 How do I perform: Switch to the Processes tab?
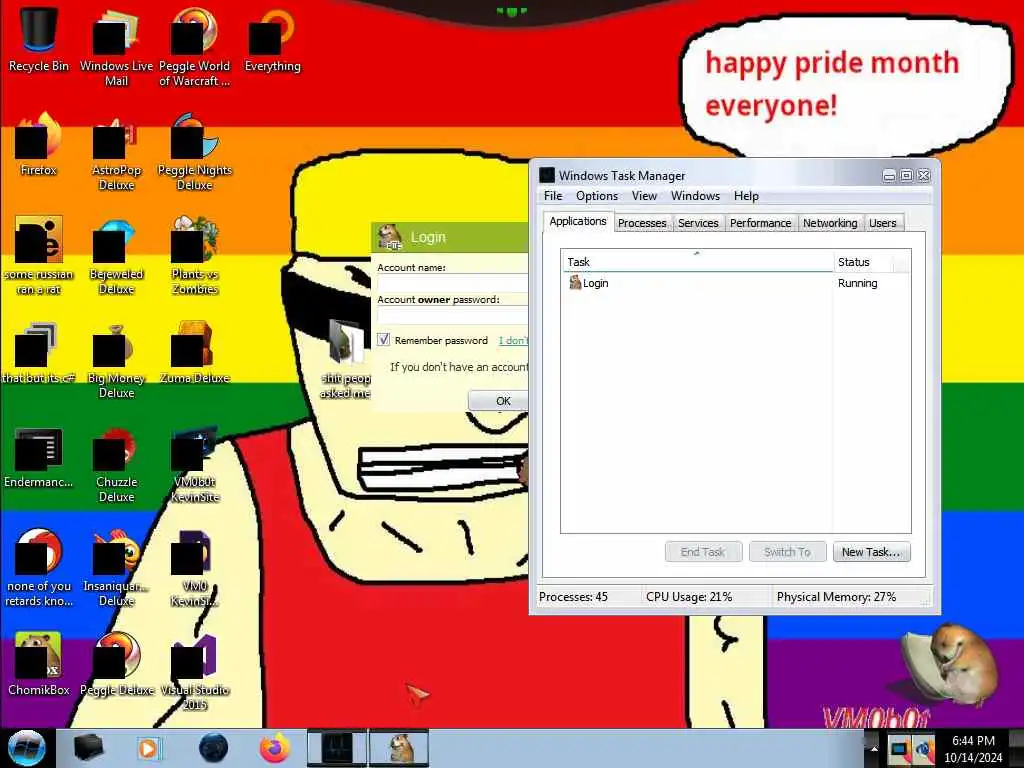(x=642, y=223)
